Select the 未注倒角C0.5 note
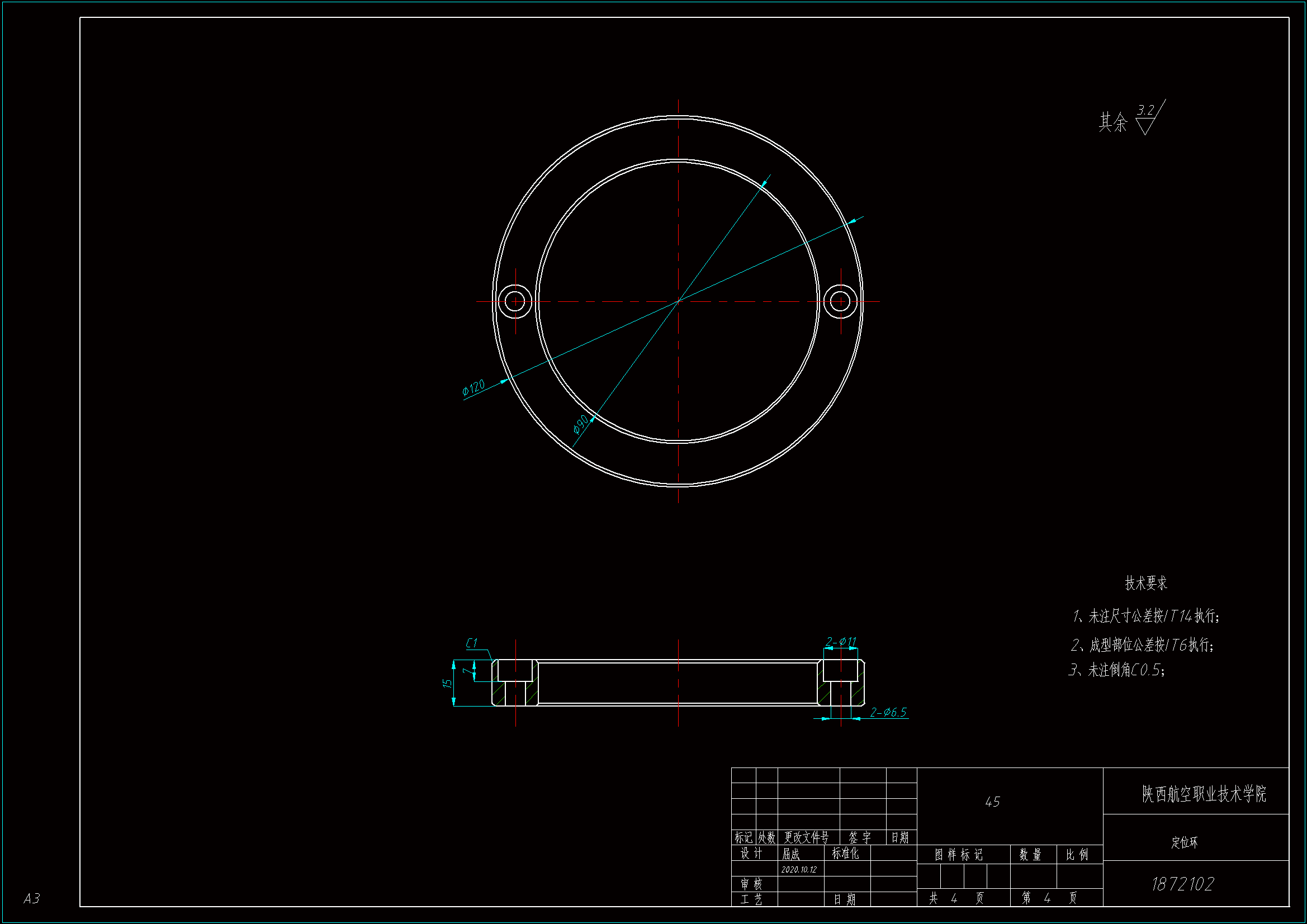 (x=1116, y=670)
